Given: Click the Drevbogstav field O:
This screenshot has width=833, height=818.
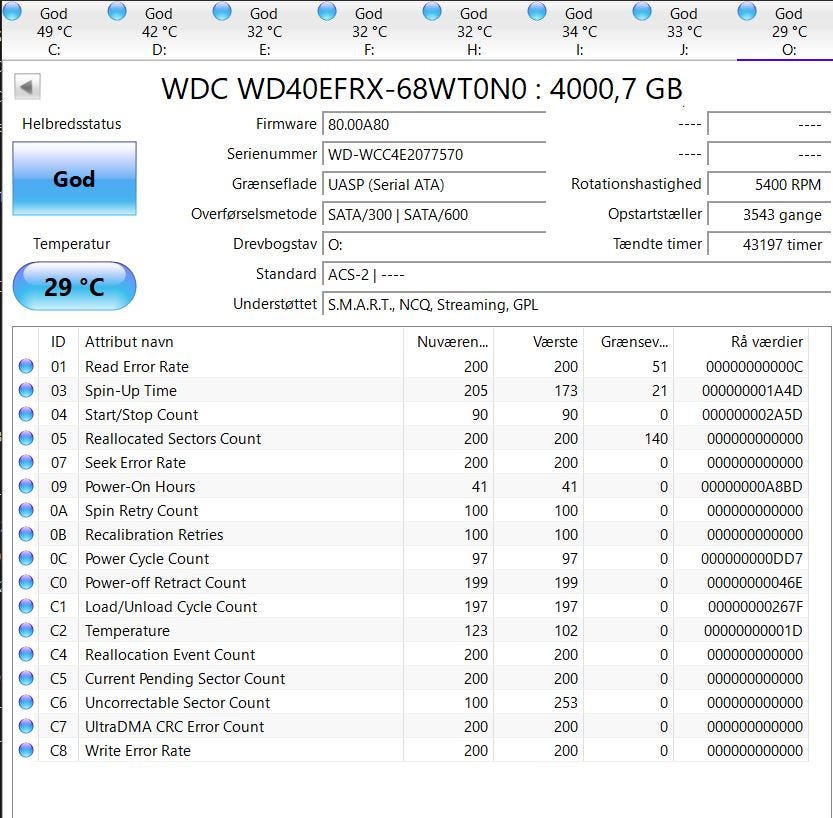Looking at the screenshot, I should (x=434, y=244).
